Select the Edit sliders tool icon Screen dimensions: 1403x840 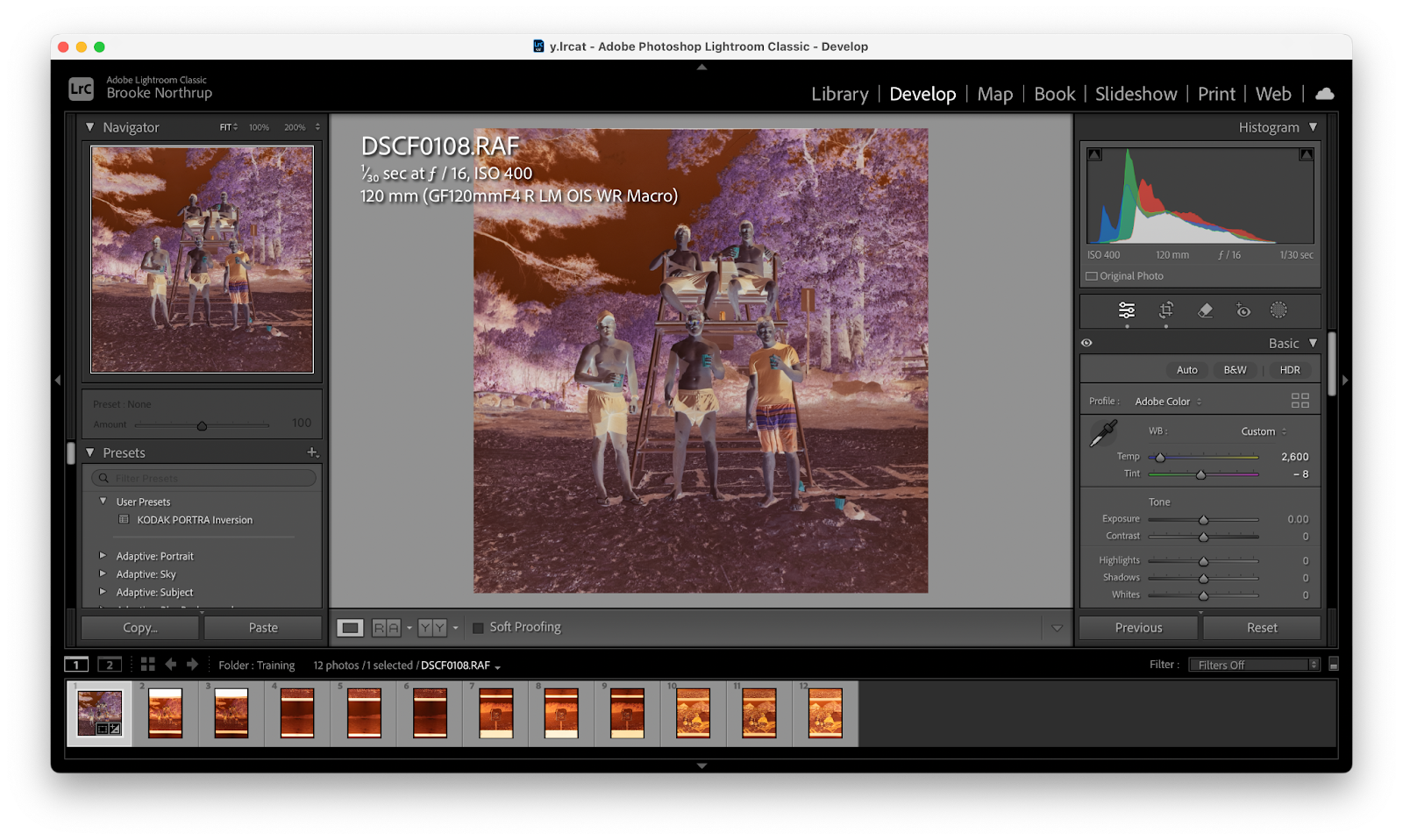click(x=1127, y=310)
